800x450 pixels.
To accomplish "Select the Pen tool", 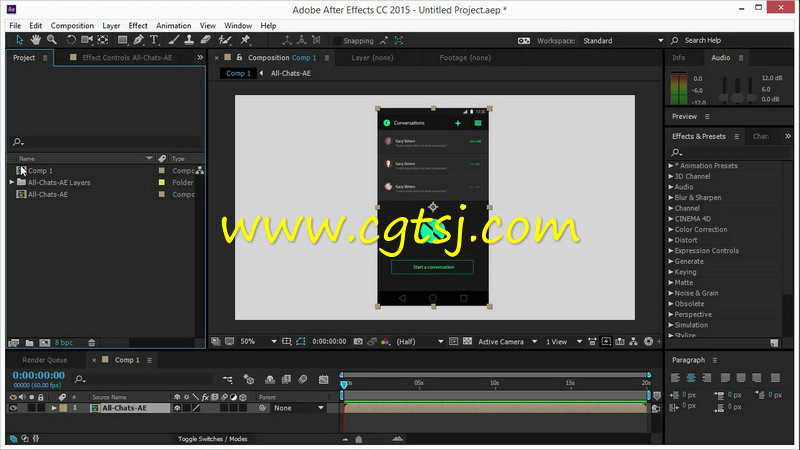I will coord(138,40).
